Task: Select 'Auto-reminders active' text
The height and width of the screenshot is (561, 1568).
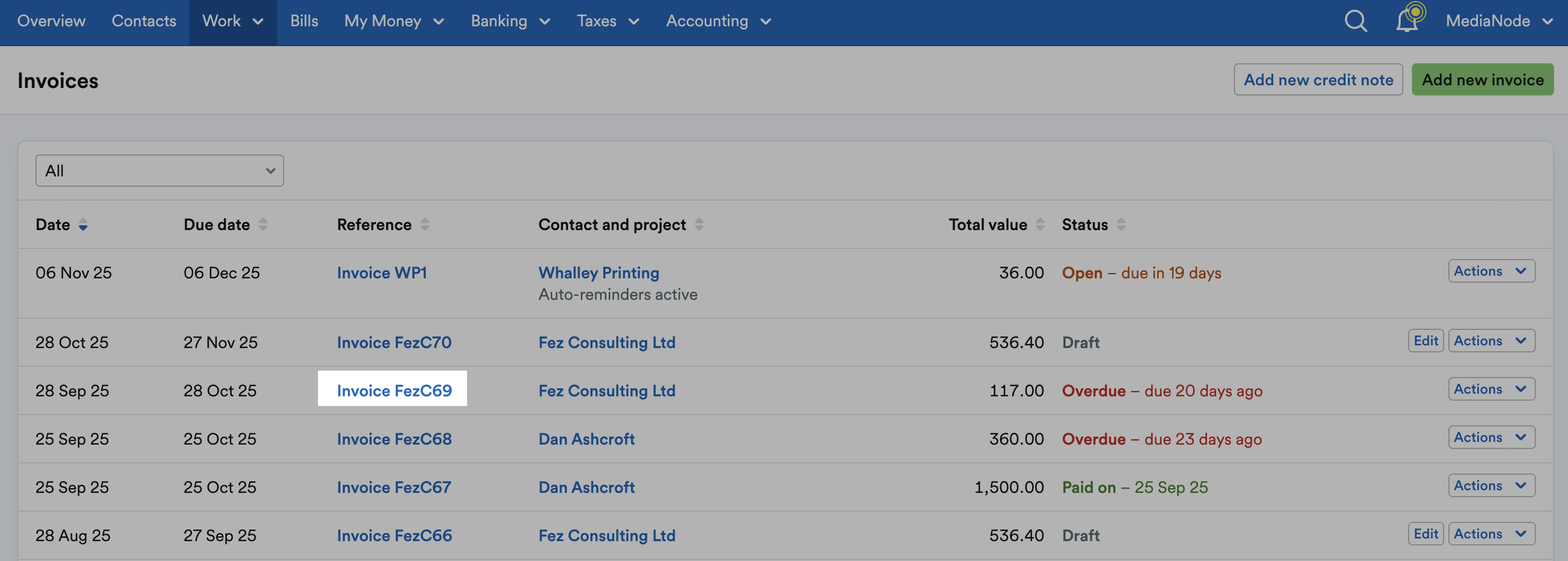Action: pyautogui.click(x=618, y=294)
